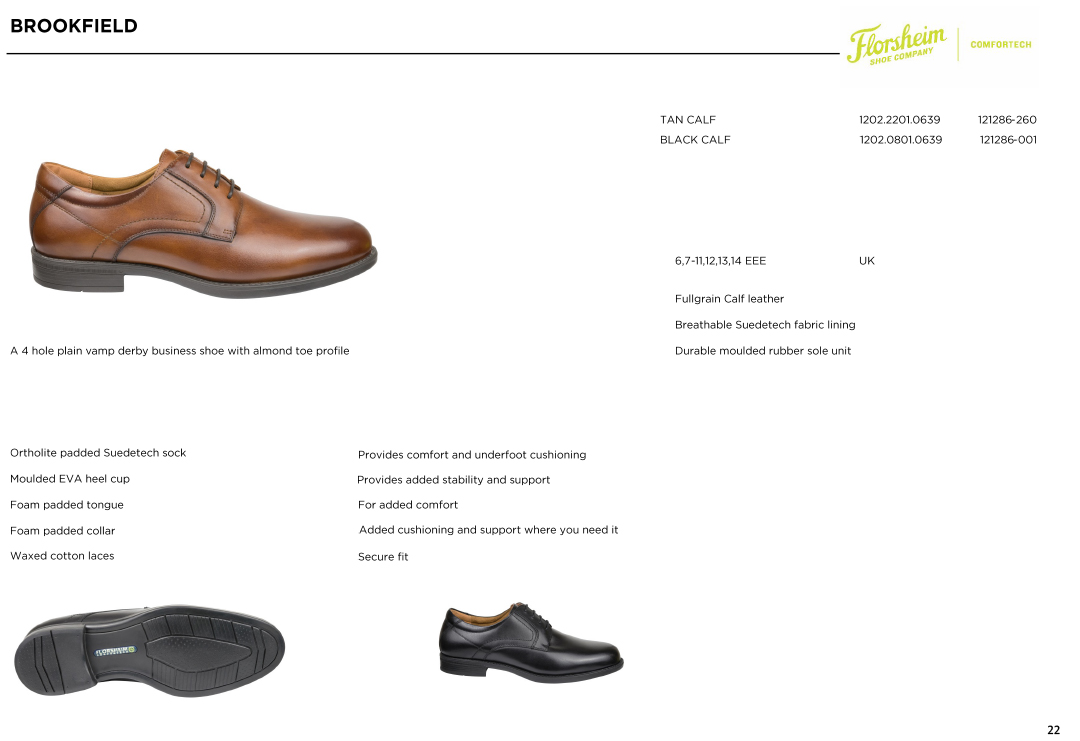
Task: Select the TAN CALF colour name
Action: 687,120
